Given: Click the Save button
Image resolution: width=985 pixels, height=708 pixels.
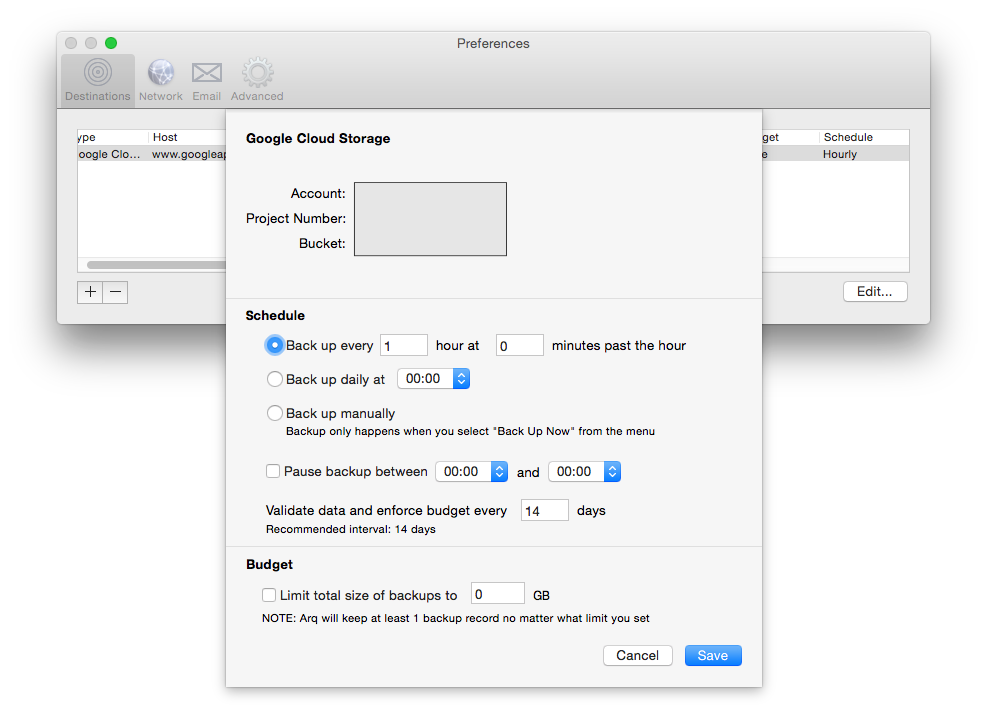Looking at the screenshot, I should click(x=713, y=655).
